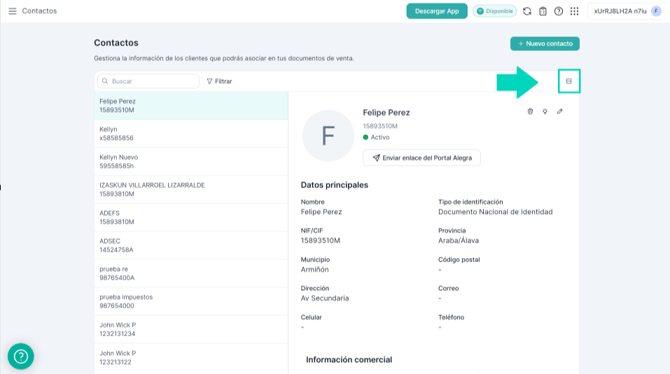Click the Descargar App button
The height and width of the screenshot is (374, 670).
(437, 11)
